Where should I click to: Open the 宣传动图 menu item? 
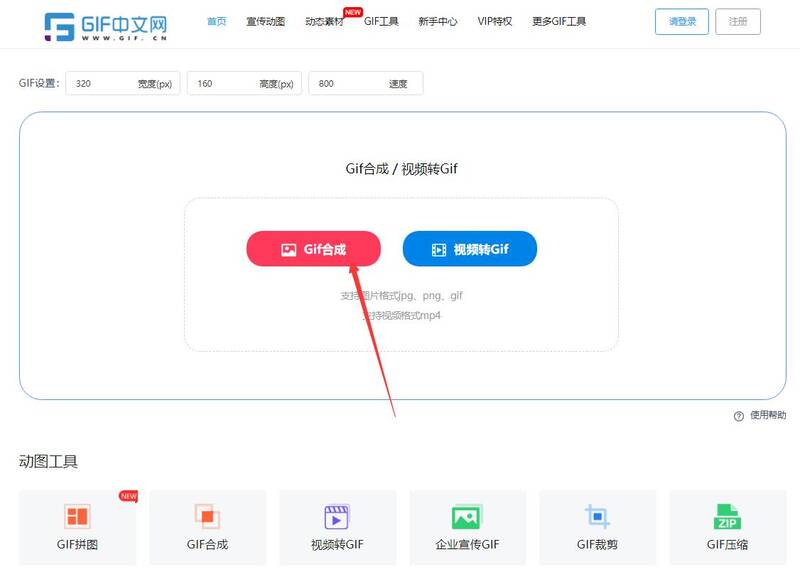[x=265, y=21]
